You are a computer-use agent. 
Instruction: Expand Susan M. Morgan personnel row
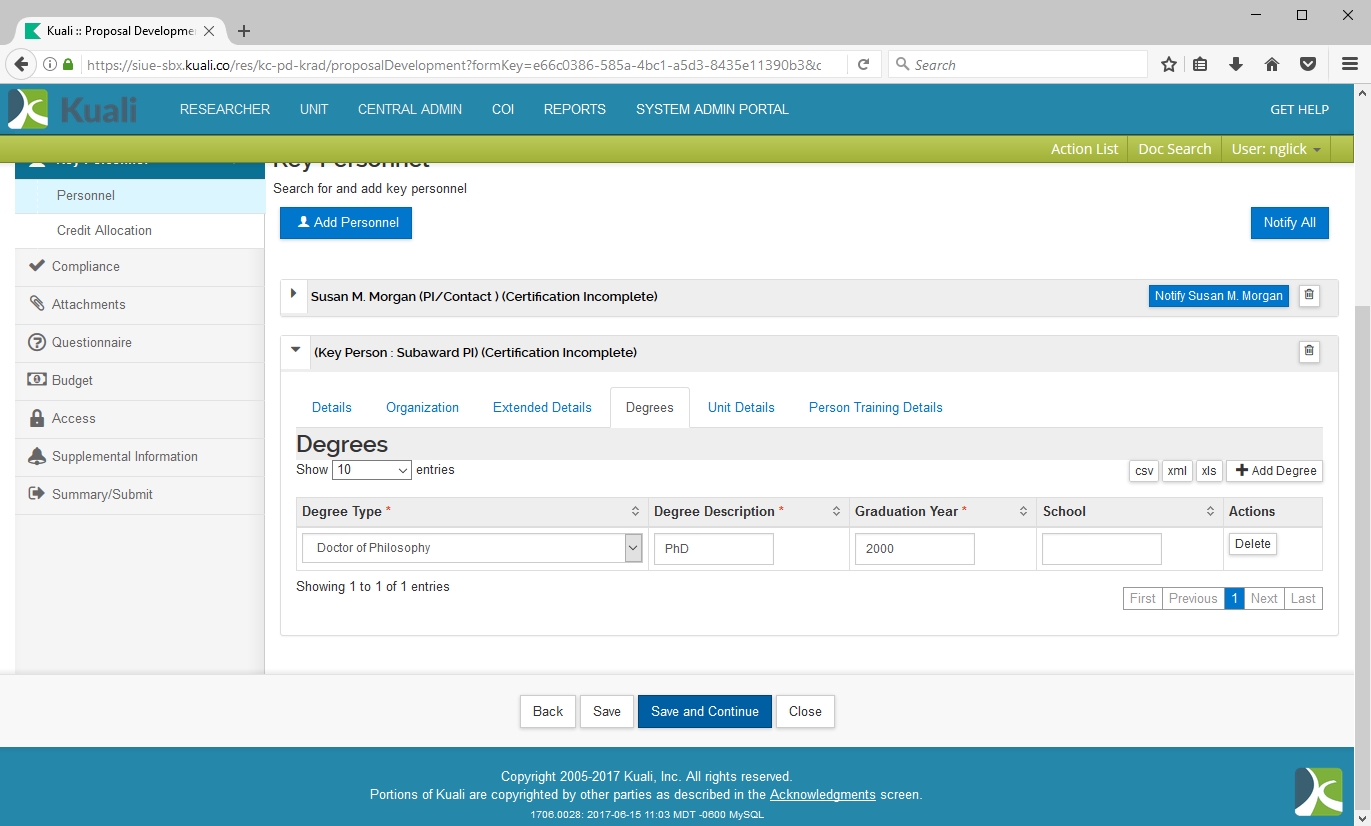(x=293, y=294)
